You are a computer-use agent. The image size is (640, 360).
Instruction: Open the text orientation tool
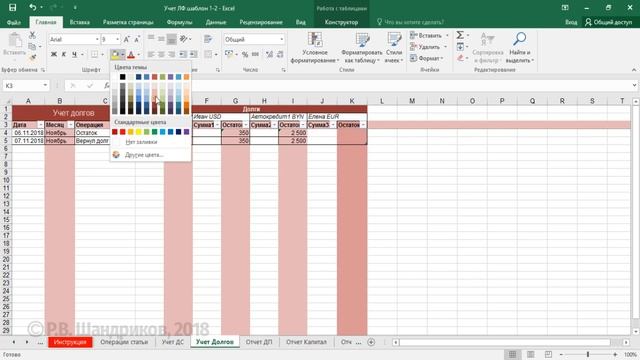pos(184,39)
